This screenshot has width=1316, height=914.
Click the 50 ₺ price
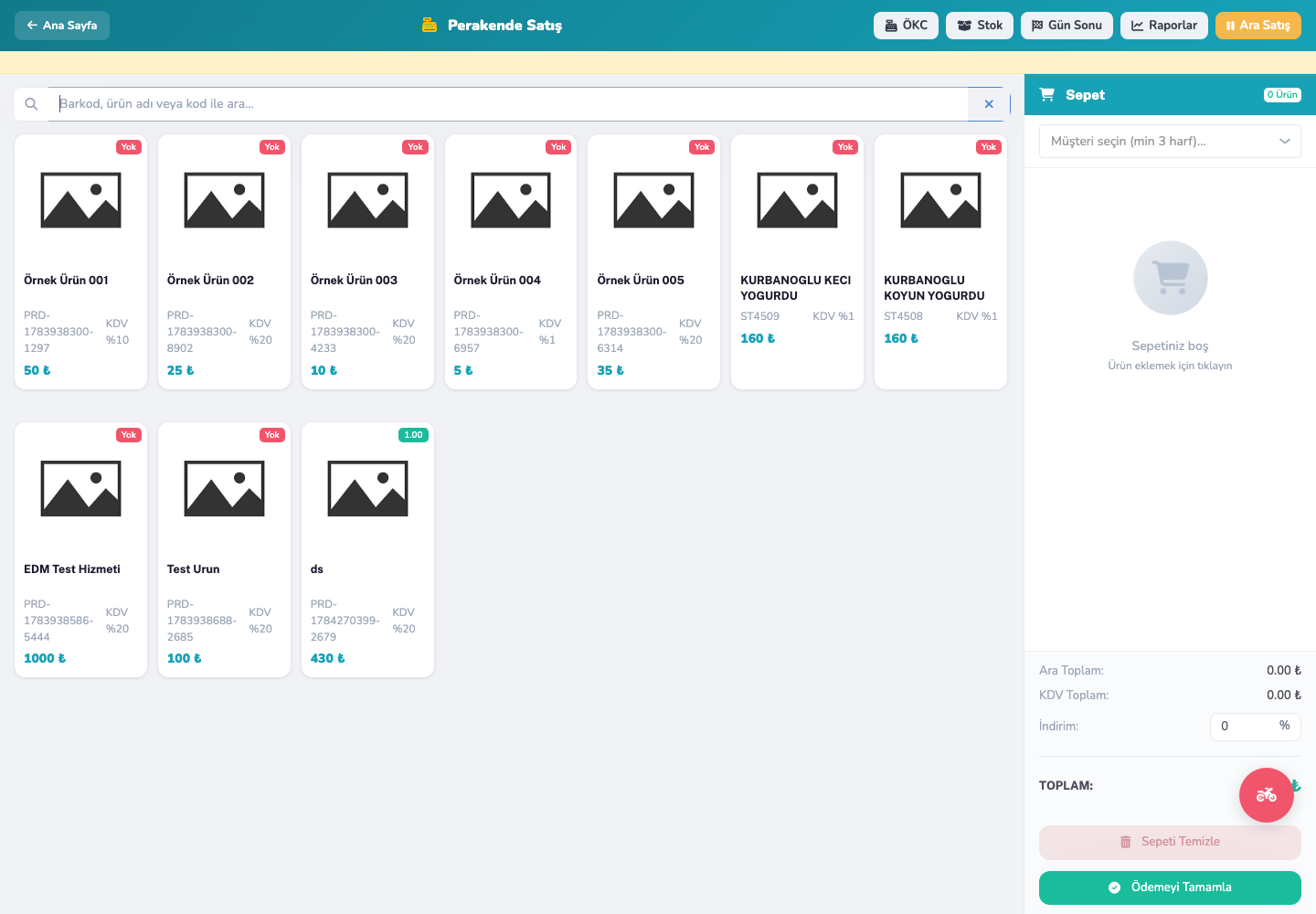point(37,370)
